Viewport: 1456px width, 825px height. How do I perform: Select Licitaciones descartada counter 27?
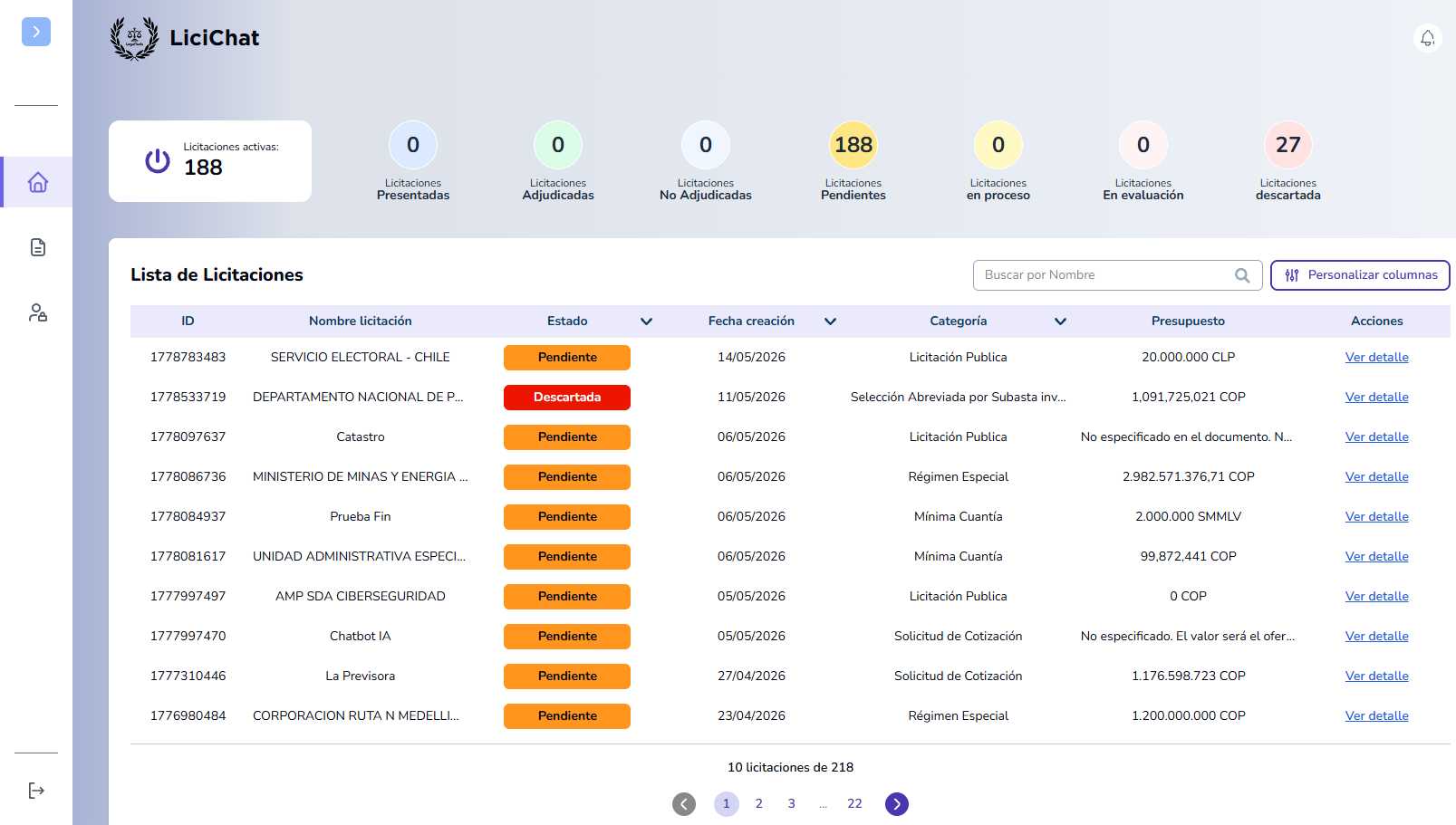coord(1288,145)
